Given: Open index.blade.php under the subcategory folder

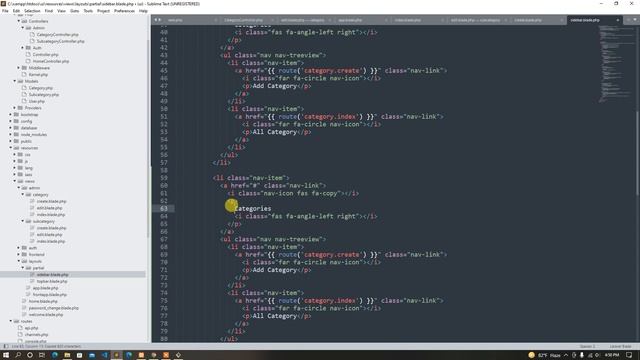Looking at the screenshot, I should tap(51, 241).
